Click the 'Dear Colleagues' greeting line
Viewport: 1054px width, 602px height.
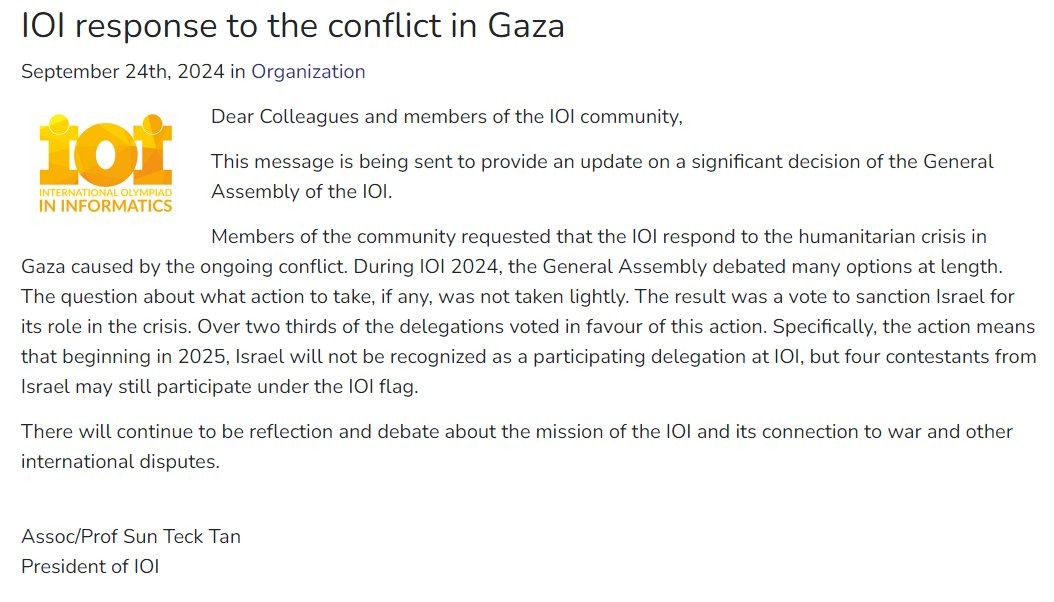coord(446,117)
